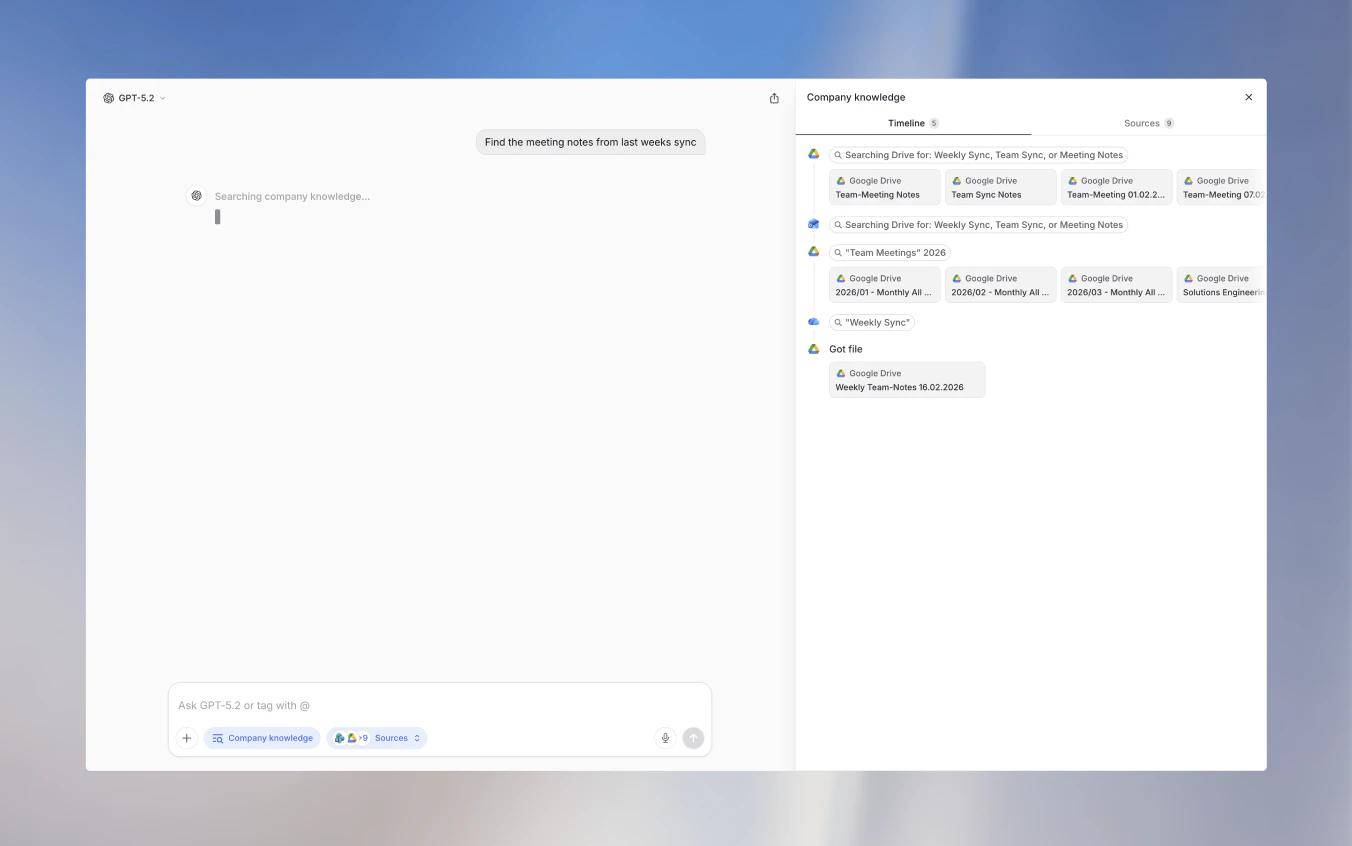The height and width of the screenshot is (846, 1352).
Task: Click the magnifier icon in the Team Meetings 2026 chip
Action: [x=837, y=252]
